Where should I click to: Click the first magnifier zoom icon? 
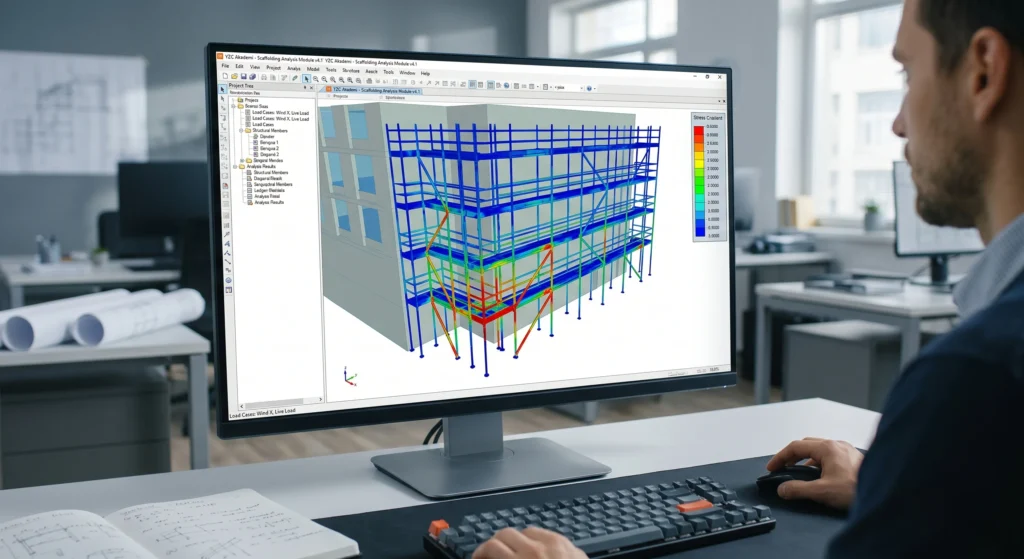(x=315, y=79)
